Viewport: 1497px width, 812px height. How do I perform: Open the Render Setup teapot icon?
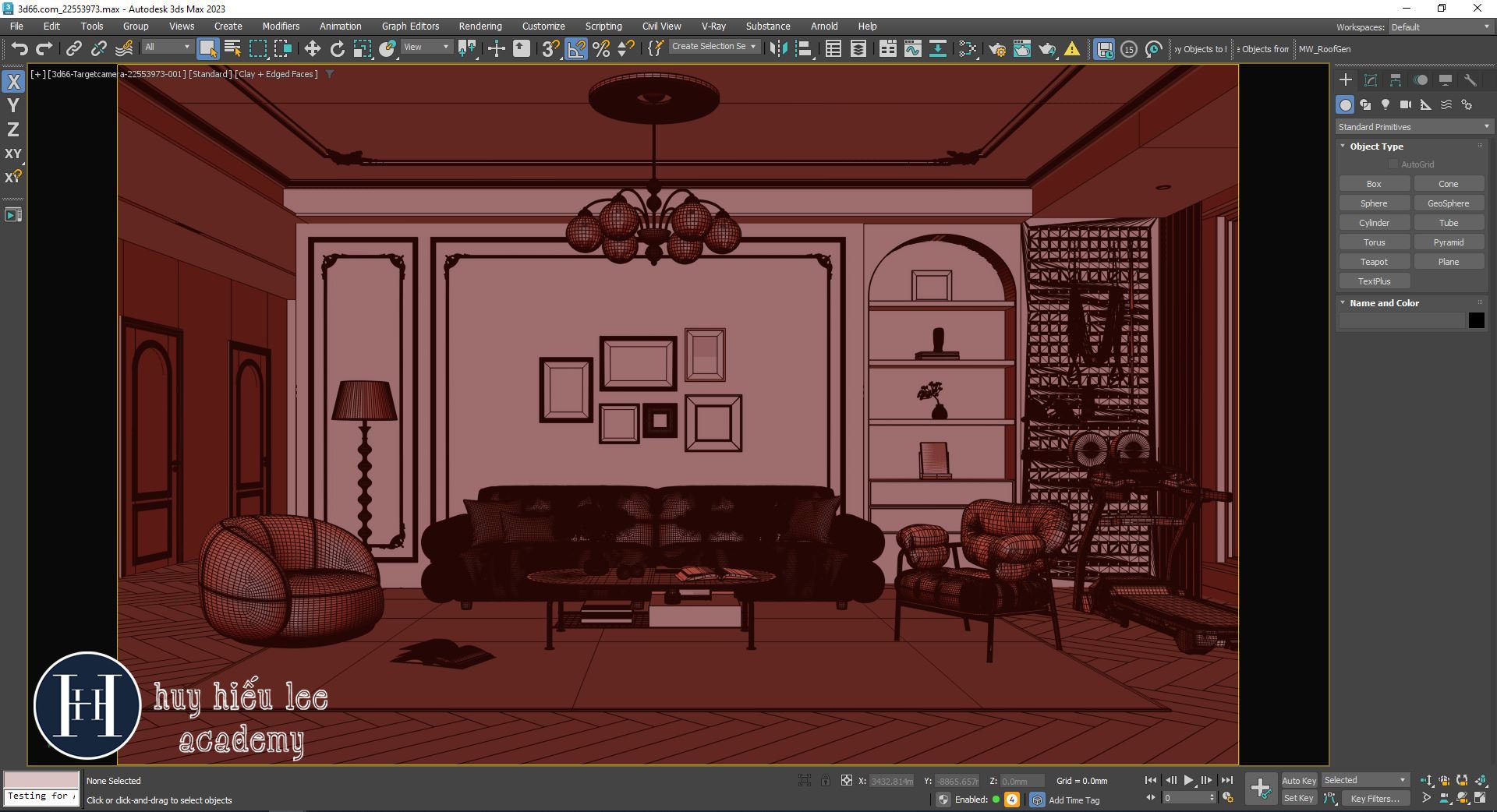coord(996,49)
